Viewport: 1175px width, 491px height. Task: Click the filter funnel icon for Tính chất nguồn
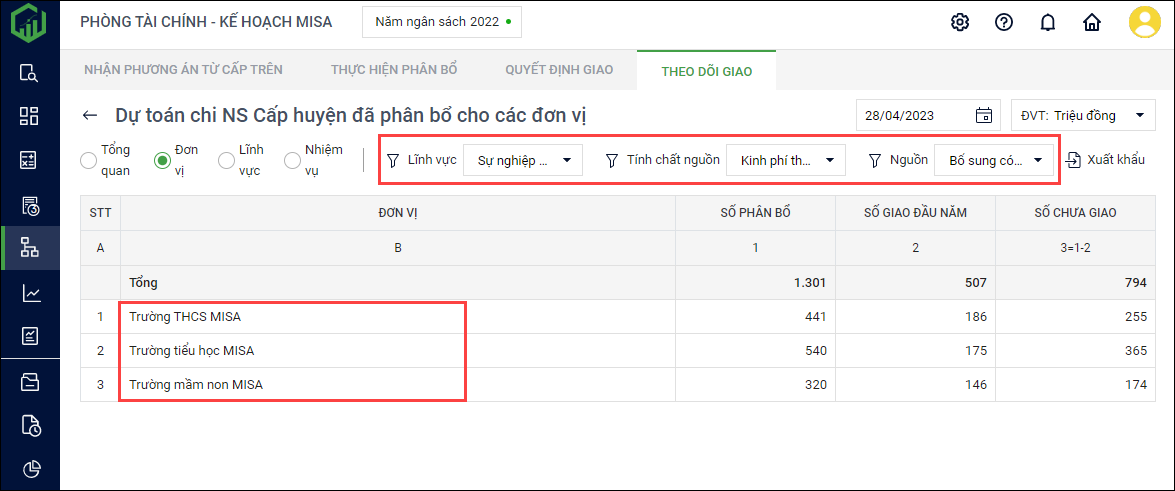click(x=611, y=160)
